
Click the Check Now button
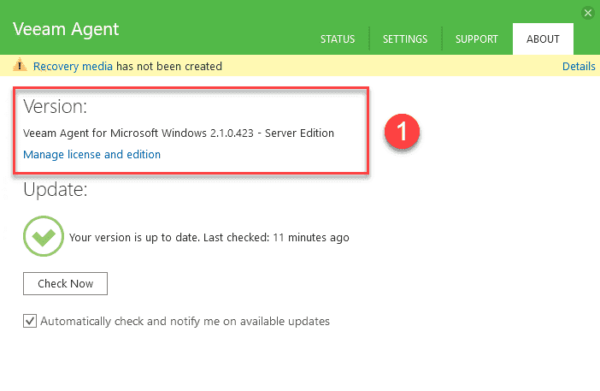tap(65, 283)
